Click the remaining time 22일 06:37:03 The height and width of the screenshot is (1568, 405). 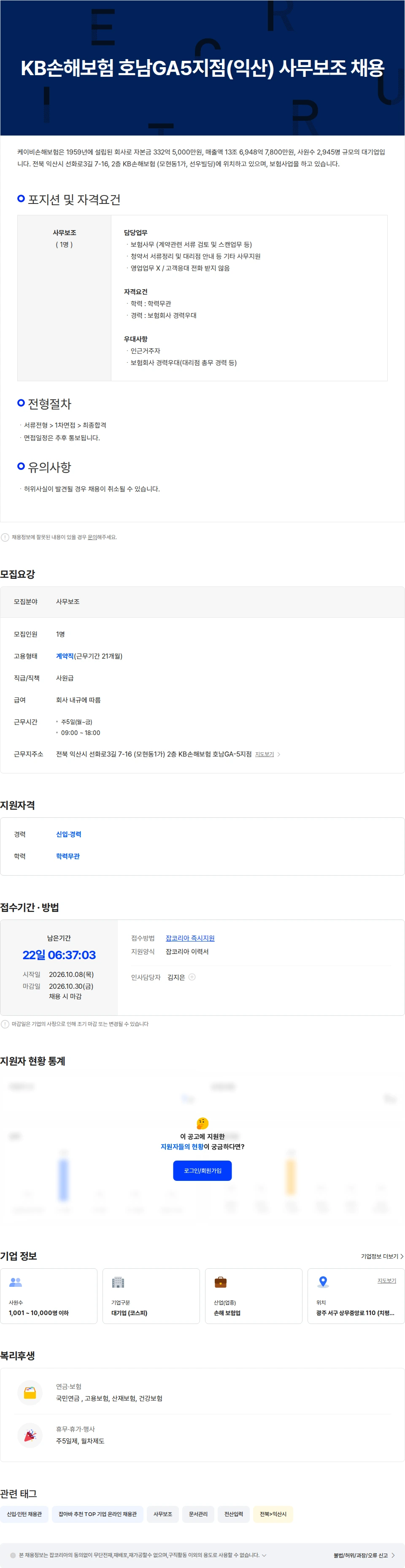coord(59,955)
